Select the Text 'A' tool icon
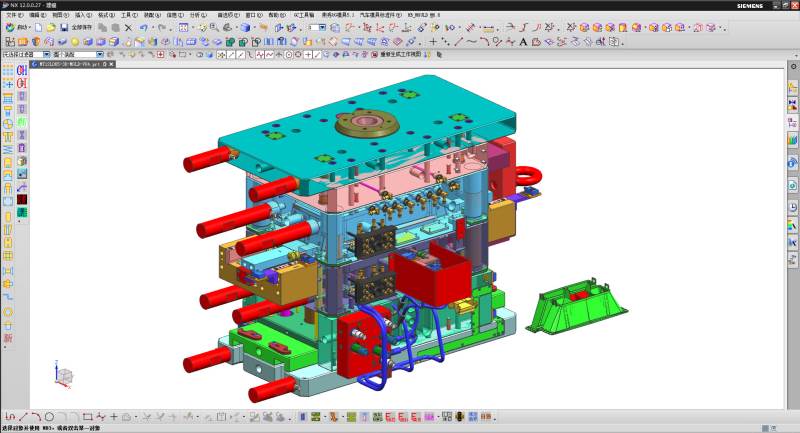The image size is (800, 433). click(x=523, y=42)
